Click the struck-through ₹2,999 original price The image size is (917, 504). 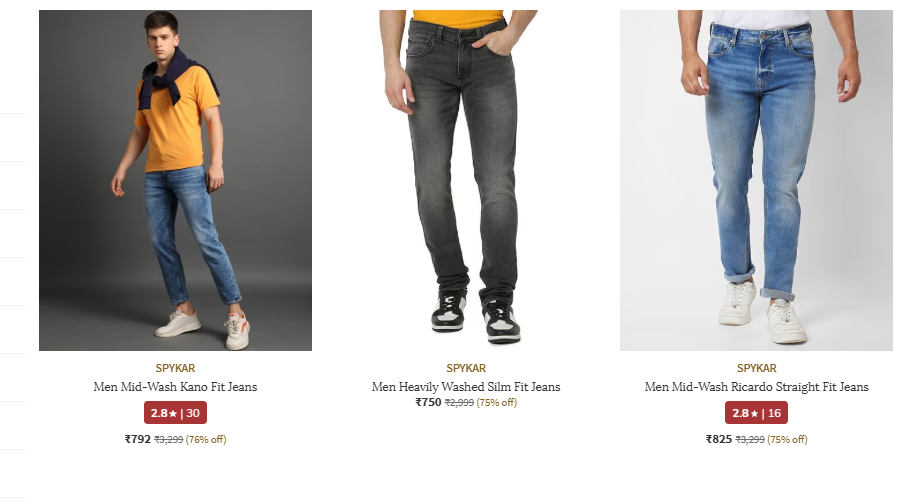[x=459, y=403]
